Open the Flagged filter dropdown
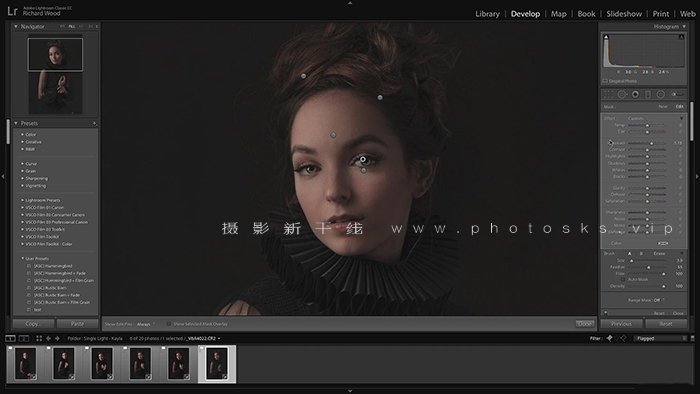The image size is (700, 394). pyautogui.click(x=659, y=338)
